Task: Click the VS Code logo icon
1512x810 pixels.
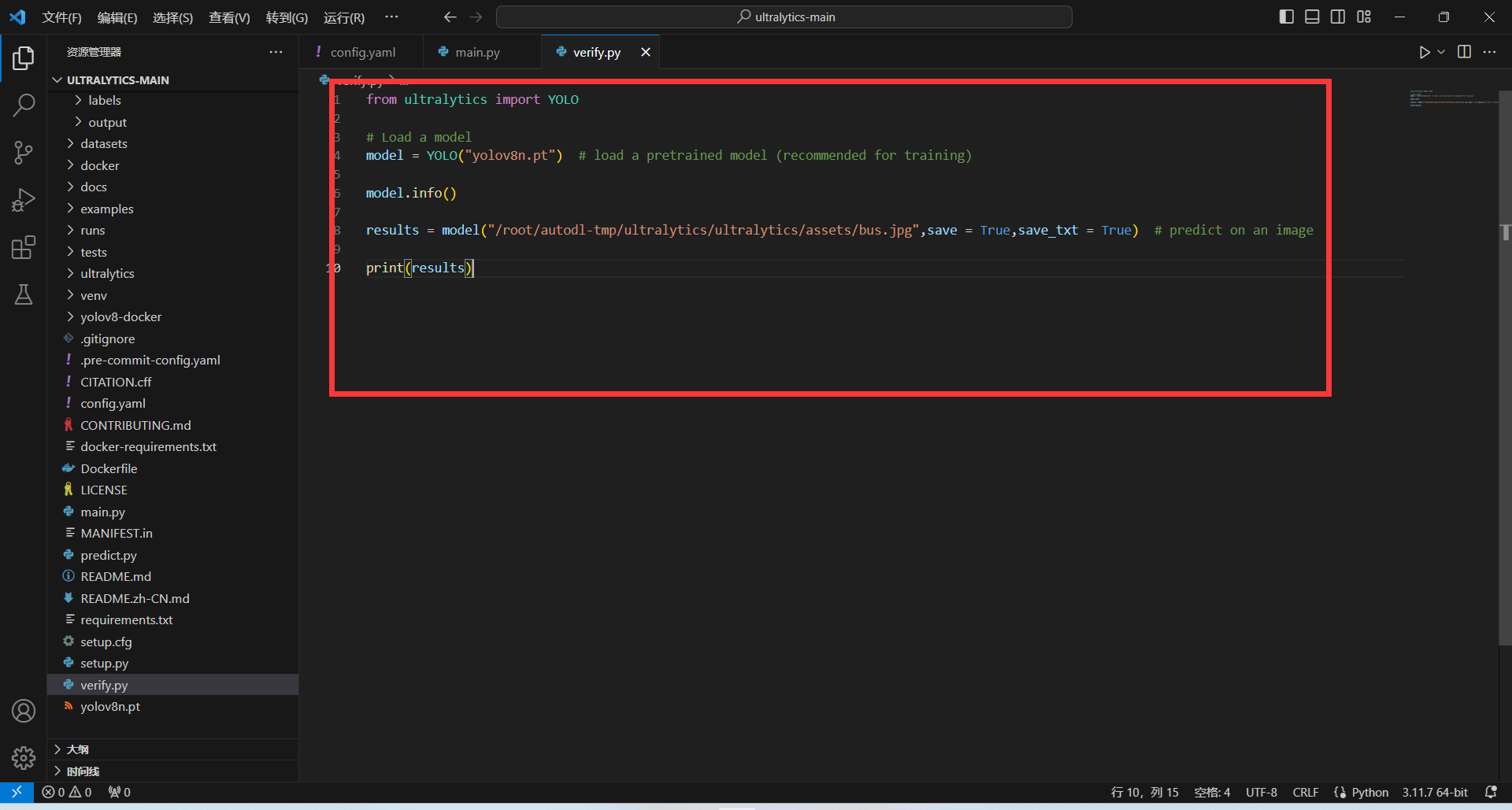Action: [17, 17]
